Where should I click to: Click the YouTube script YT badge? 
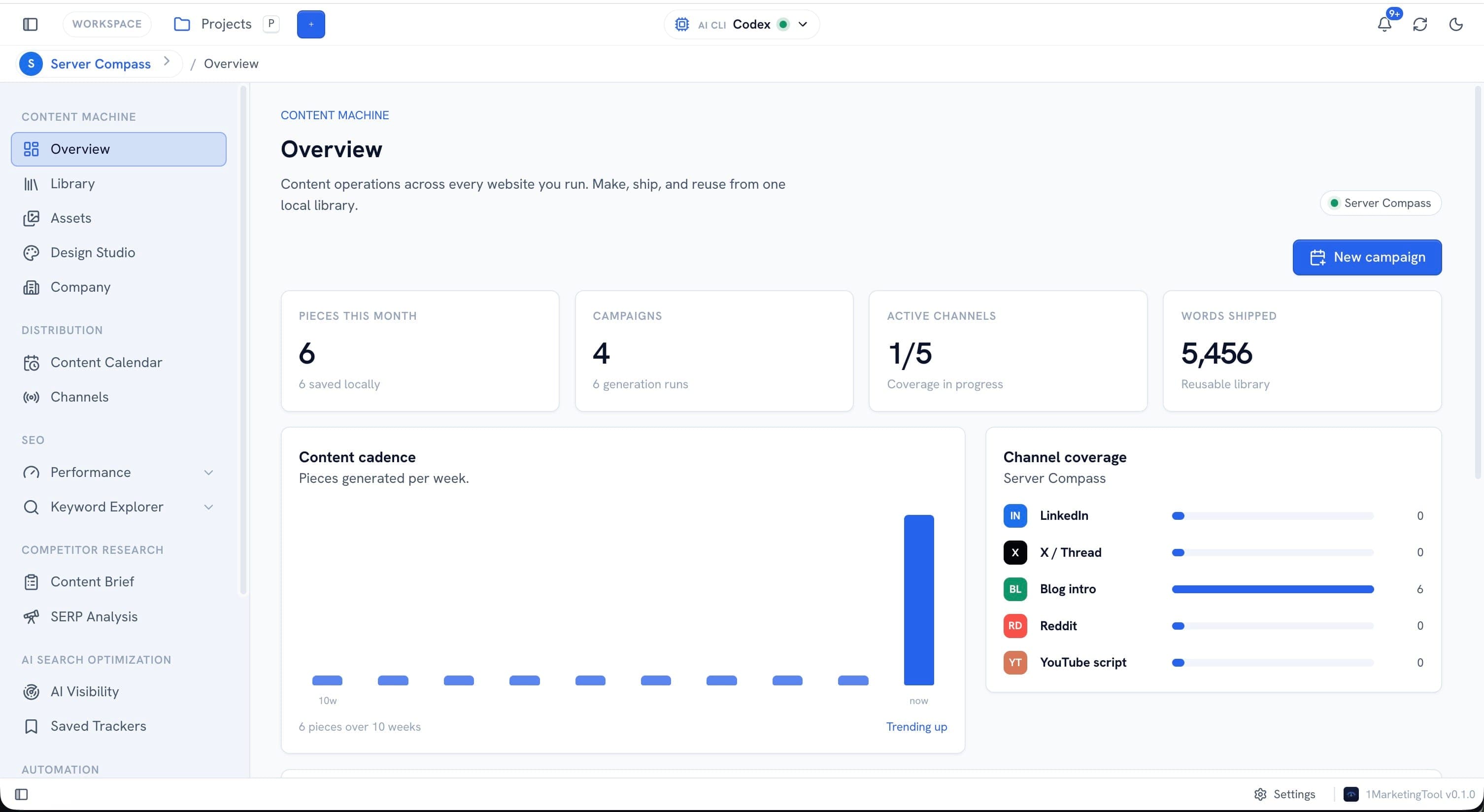(1015, 663)
